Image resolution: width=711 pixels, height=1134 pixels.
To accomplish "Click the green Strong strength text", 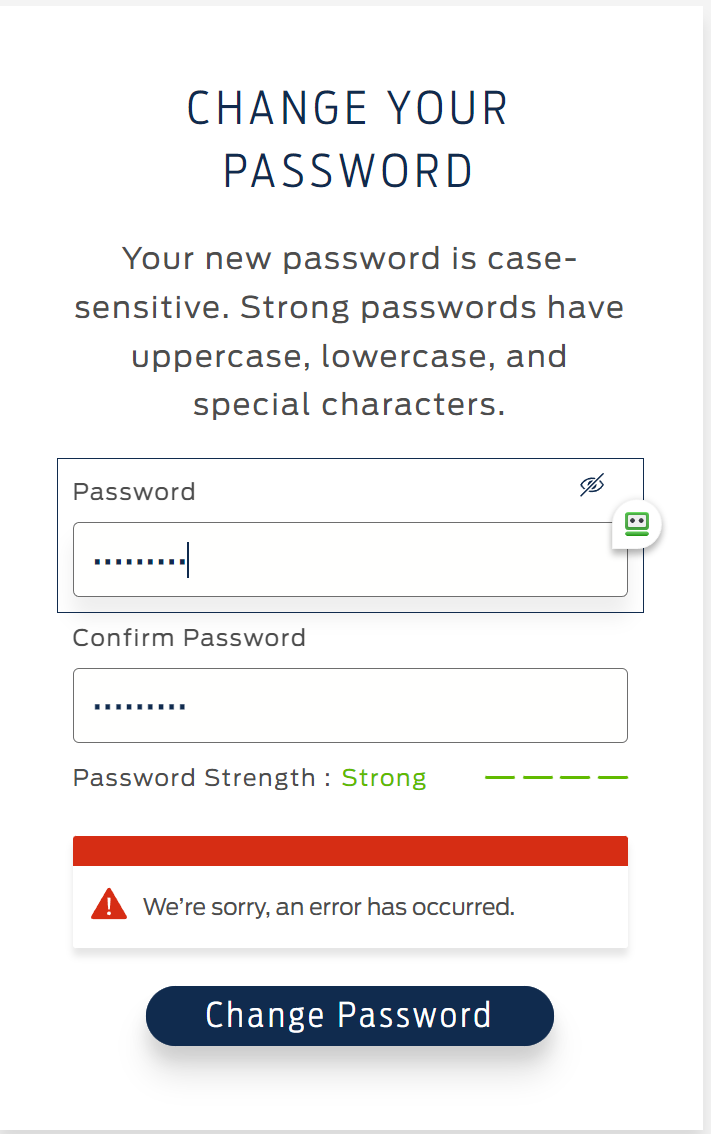I will (384, 777).
